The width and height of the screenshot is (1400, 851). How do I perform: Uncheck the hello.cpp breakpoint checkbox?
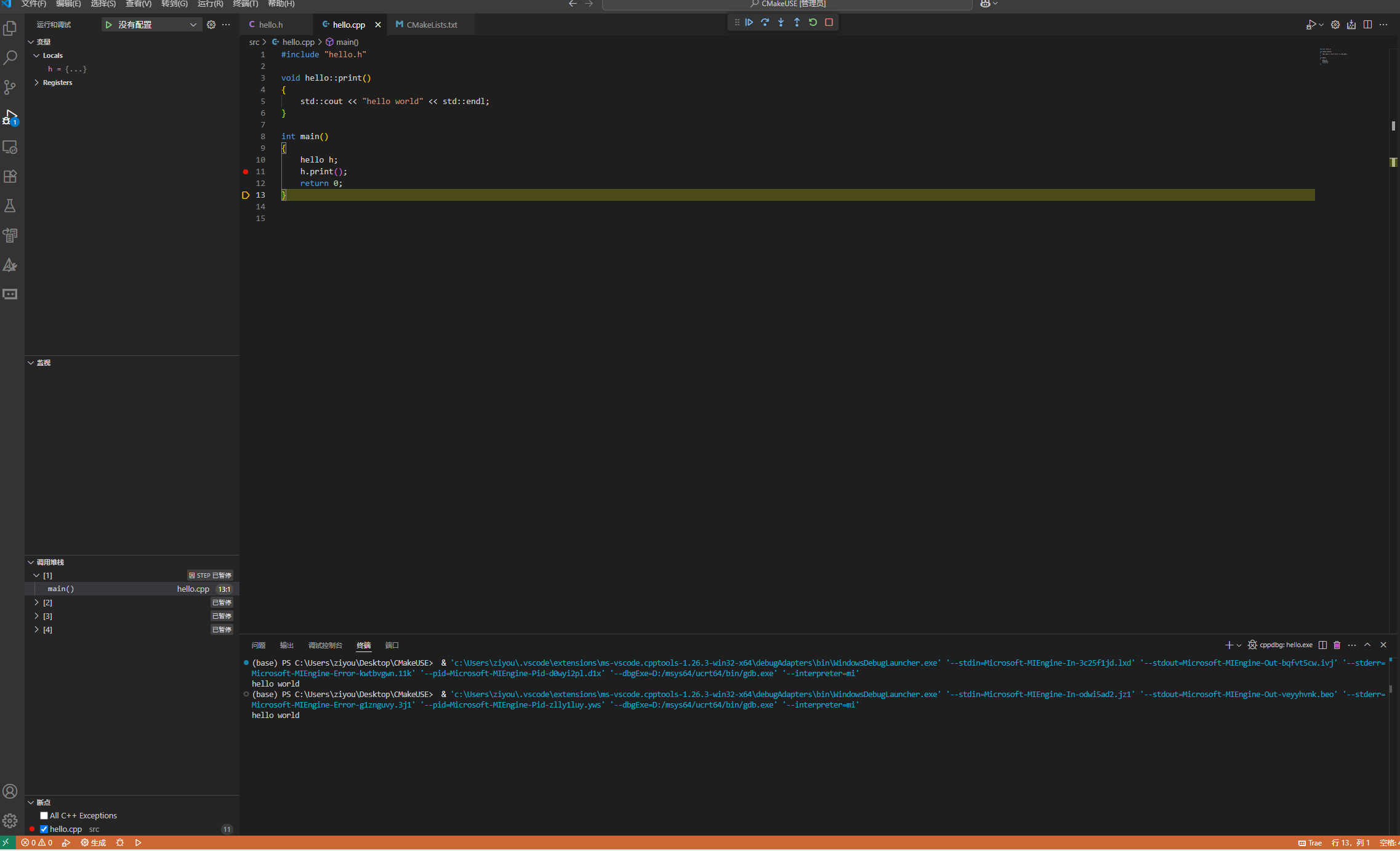[x=44, y=829]
